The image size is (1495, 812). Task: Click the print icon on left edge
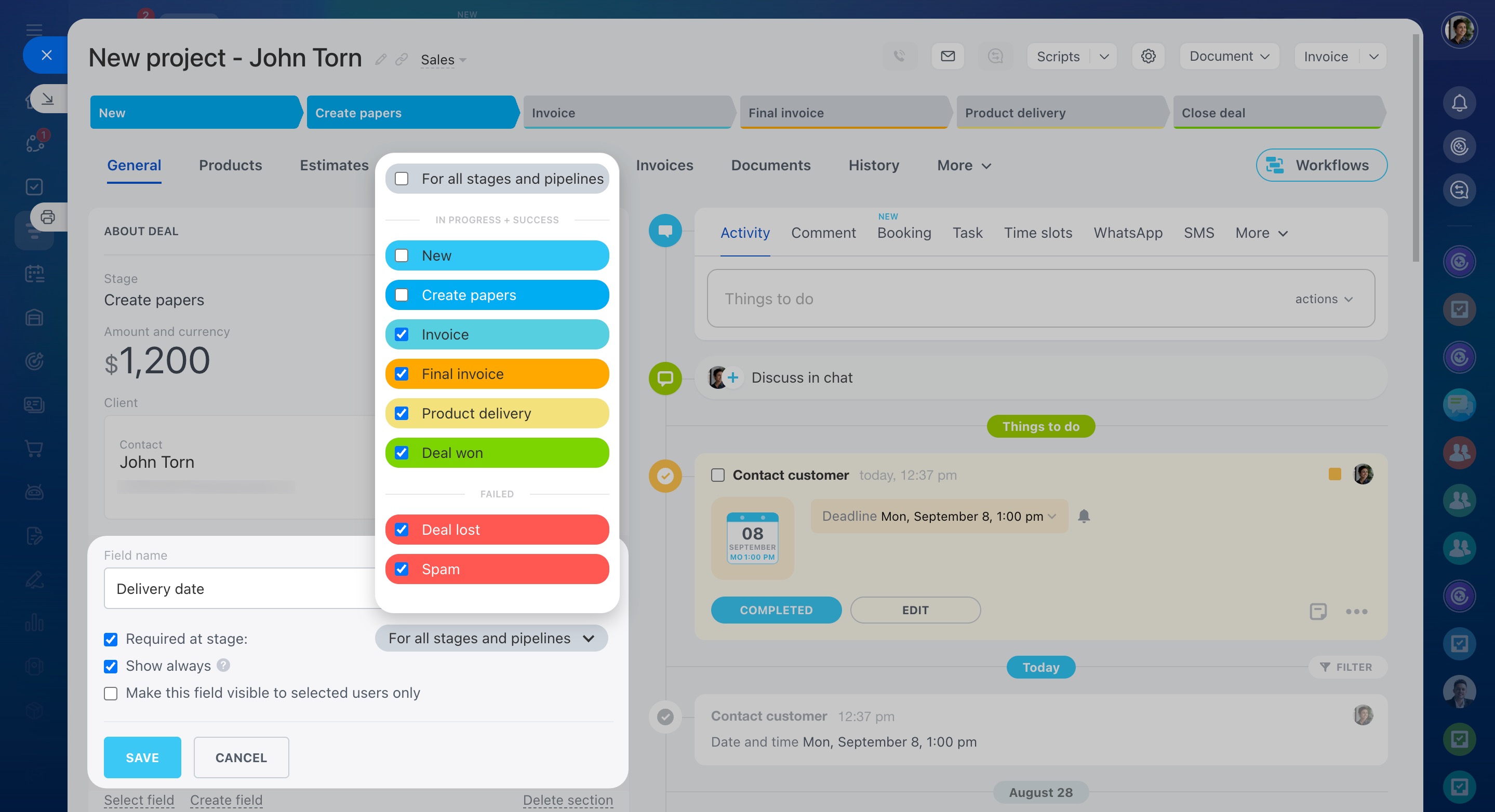click(48, 217)
